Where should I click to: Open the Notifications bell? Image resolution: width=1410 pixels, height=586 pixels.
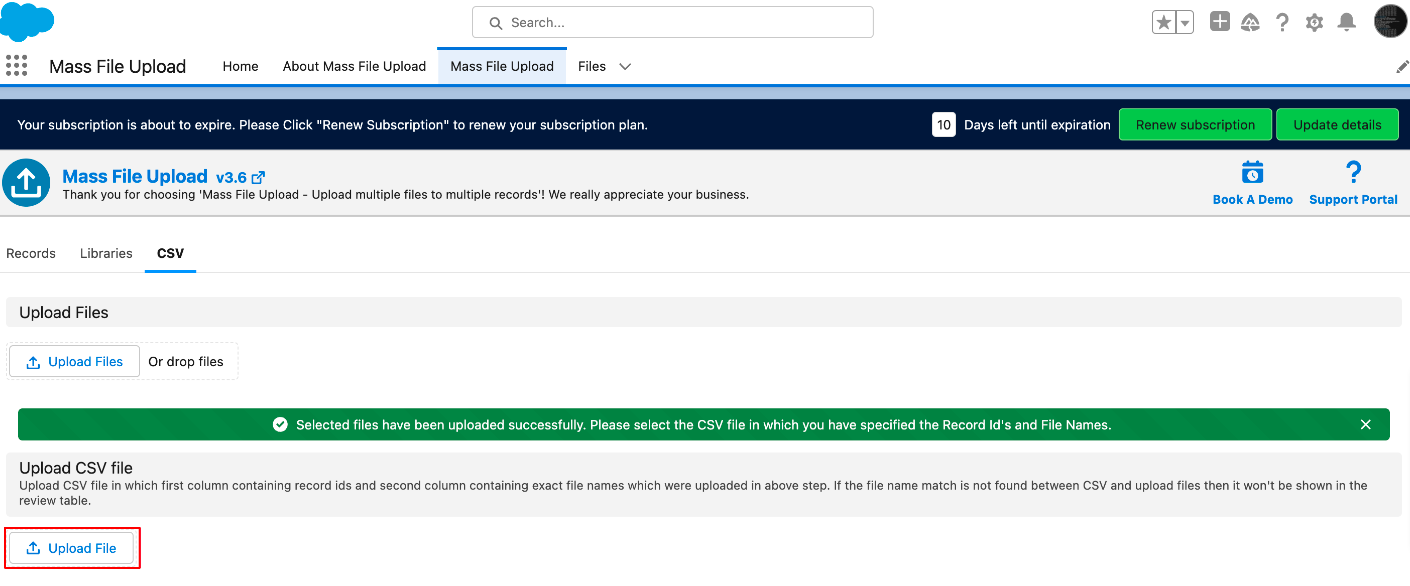coord(1347,22)
